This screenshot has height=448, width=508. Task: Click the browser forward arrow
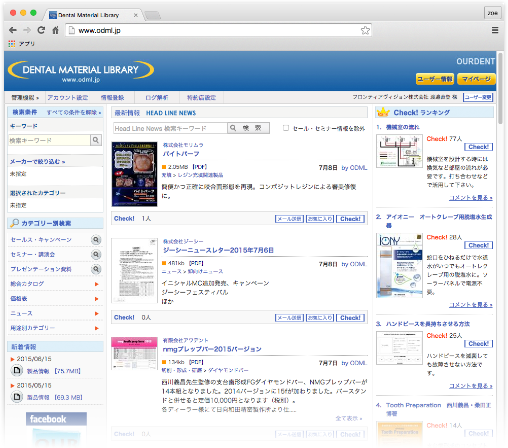click(27, 30)
